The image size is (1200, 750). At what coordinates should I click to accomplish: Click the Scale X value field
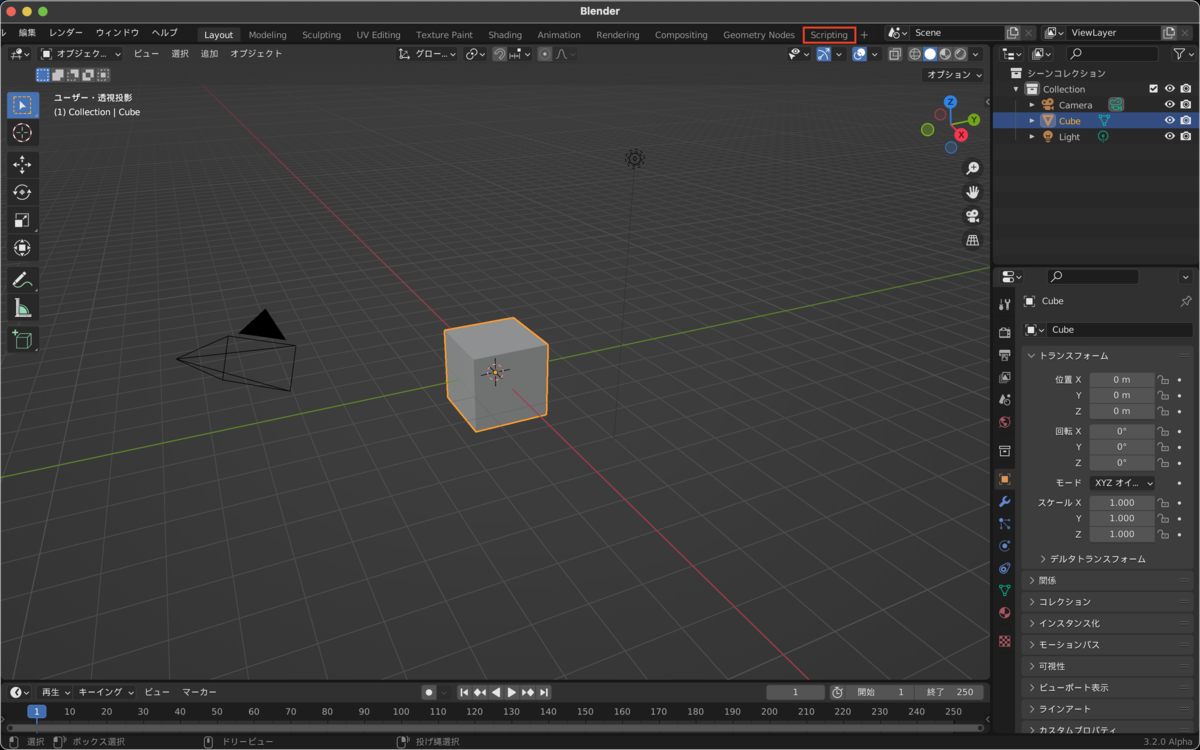click(x=1122, y=503)
